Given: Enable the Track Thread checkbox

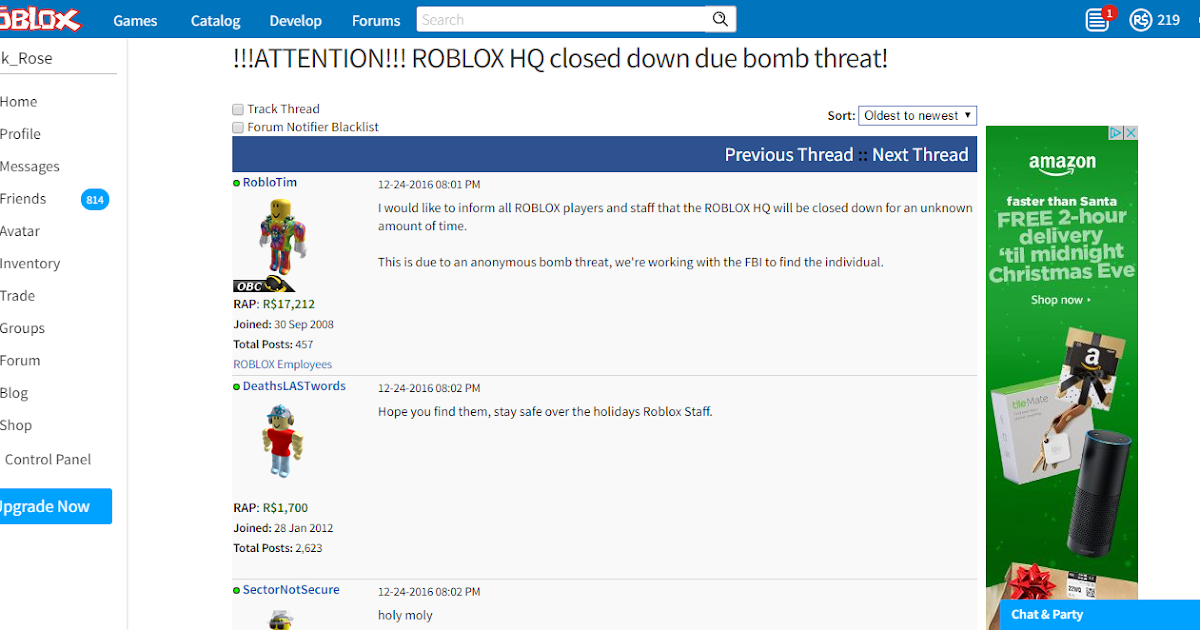Looking at the screenshot, I should pyautogui.click(x=238, y=109).
